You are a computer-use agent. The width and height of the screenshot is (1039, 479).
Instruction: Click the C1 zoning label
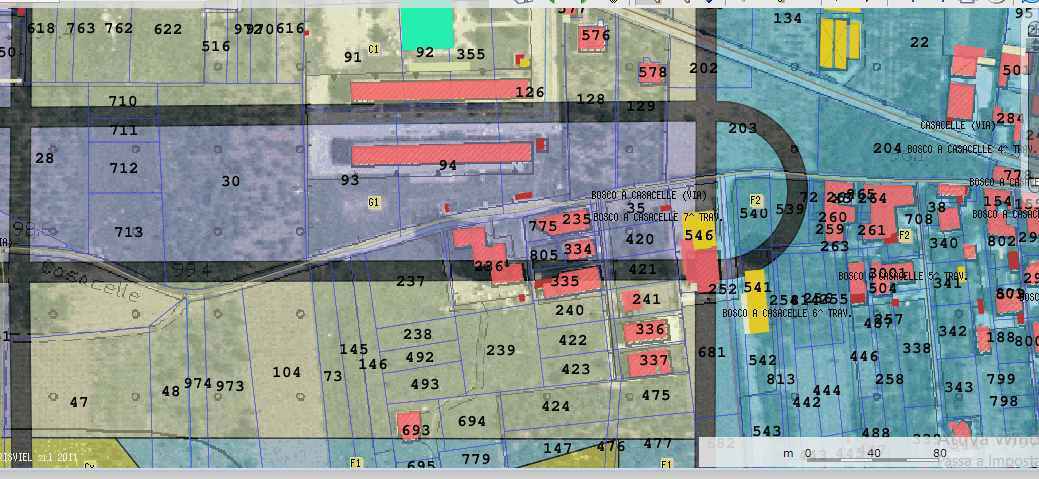pos(374,48)
